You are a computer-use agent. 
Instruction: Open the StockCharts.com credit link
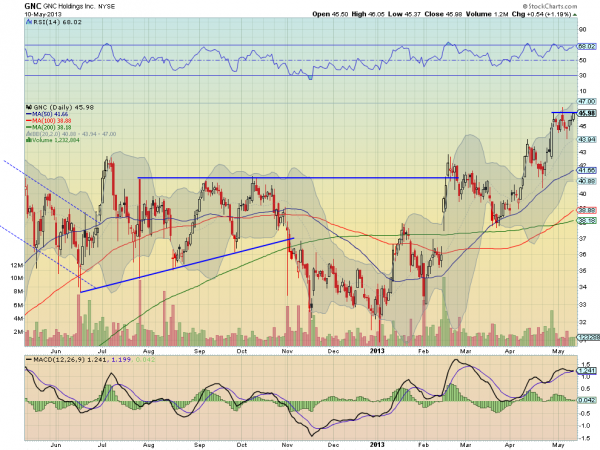click(549, 6)
